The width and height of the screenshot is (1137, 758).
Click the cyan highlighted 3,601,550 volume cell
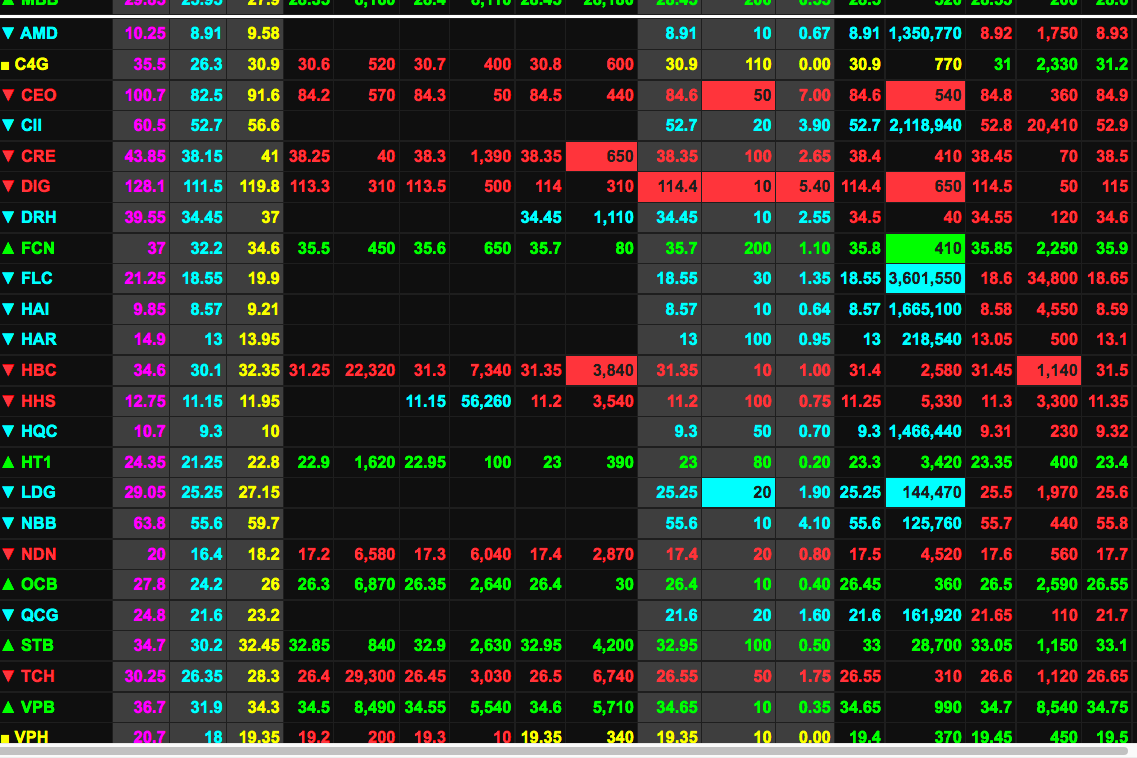[924, 279]
